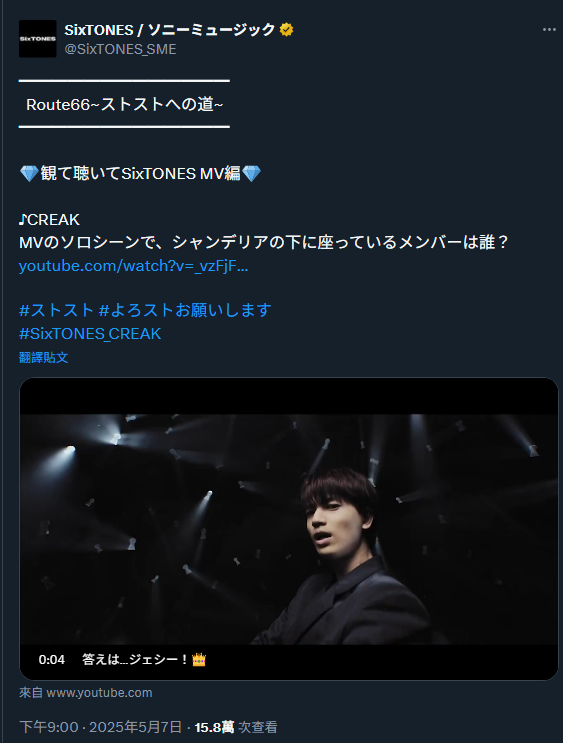The width and height of the screenshot is (563, 743).
Task: Click the 下午9:00 · 2025年5月7日 timestamp
Action: click(x=100, y=727)
